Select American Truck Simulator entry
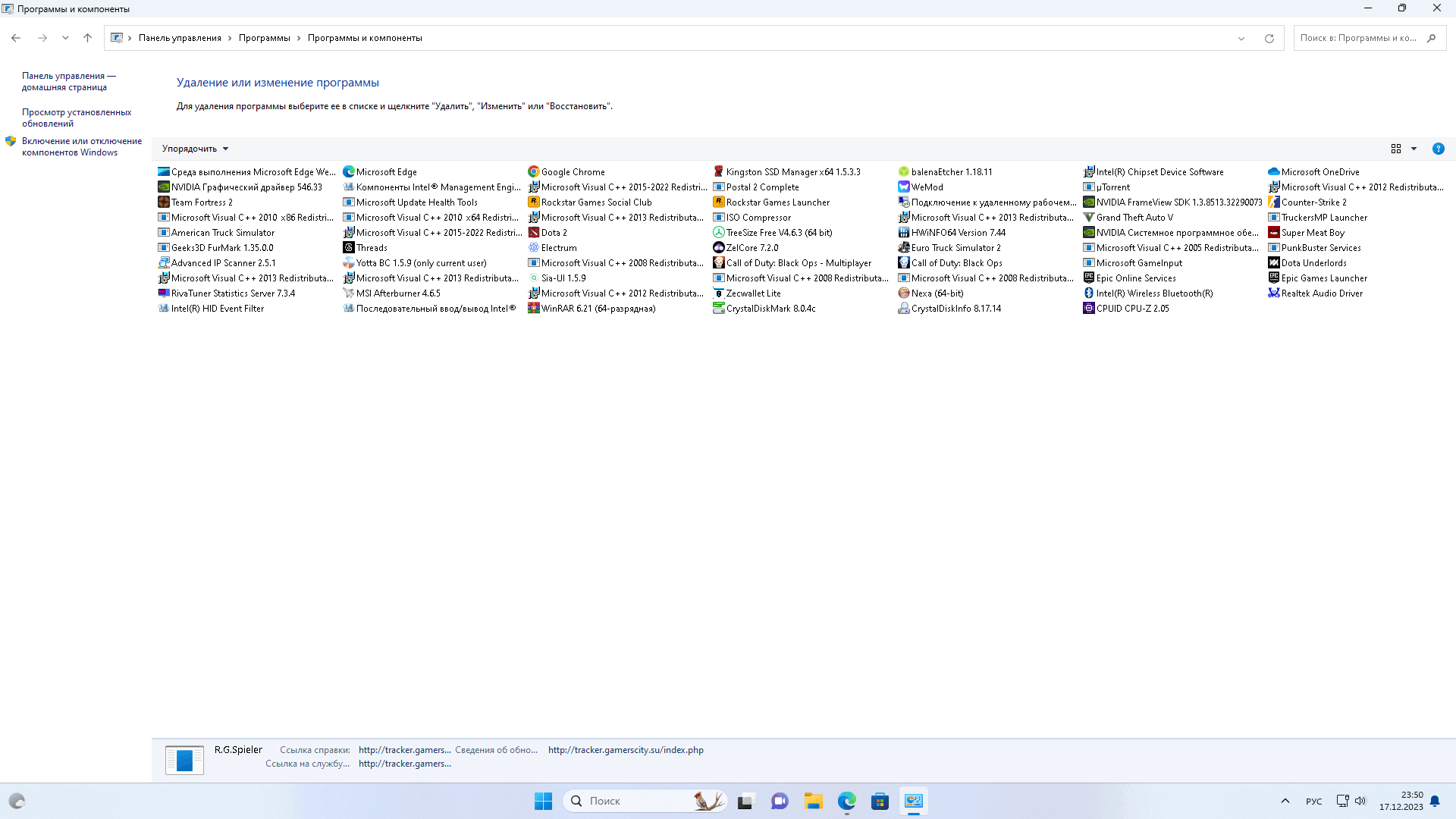The width and height of the screenshot is (1456, 819). (216, 233)
